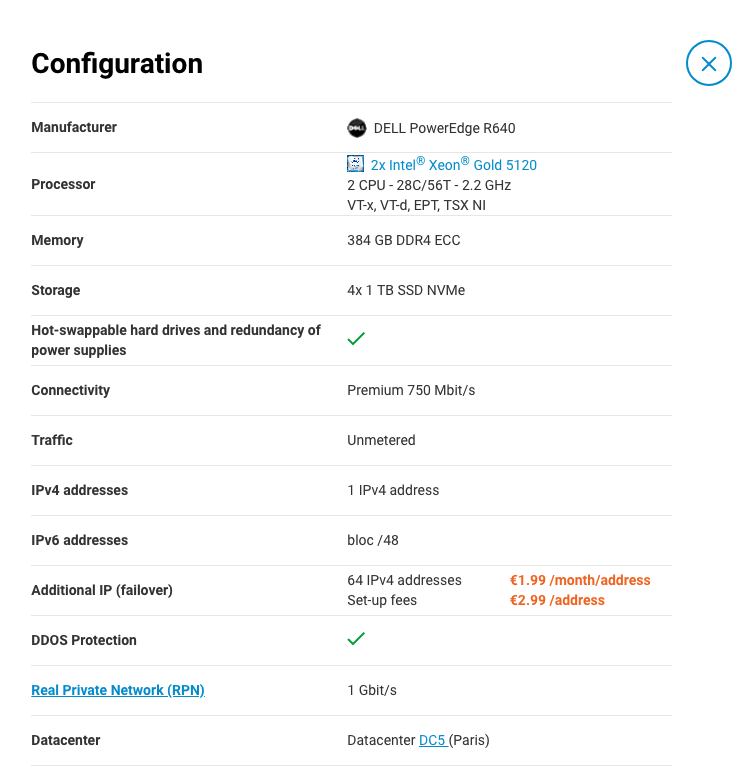Click the Additional IP (failover) label
This screenshot has height=779, width=754.
coord(102,590)
